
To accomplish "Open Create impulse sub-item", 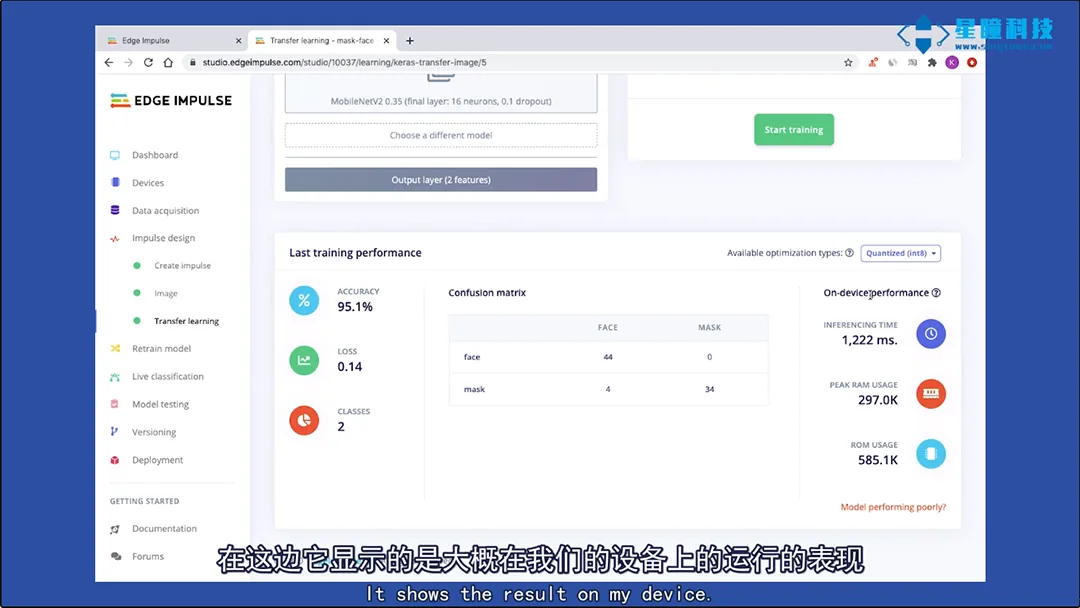I will (x=183, y=266).
